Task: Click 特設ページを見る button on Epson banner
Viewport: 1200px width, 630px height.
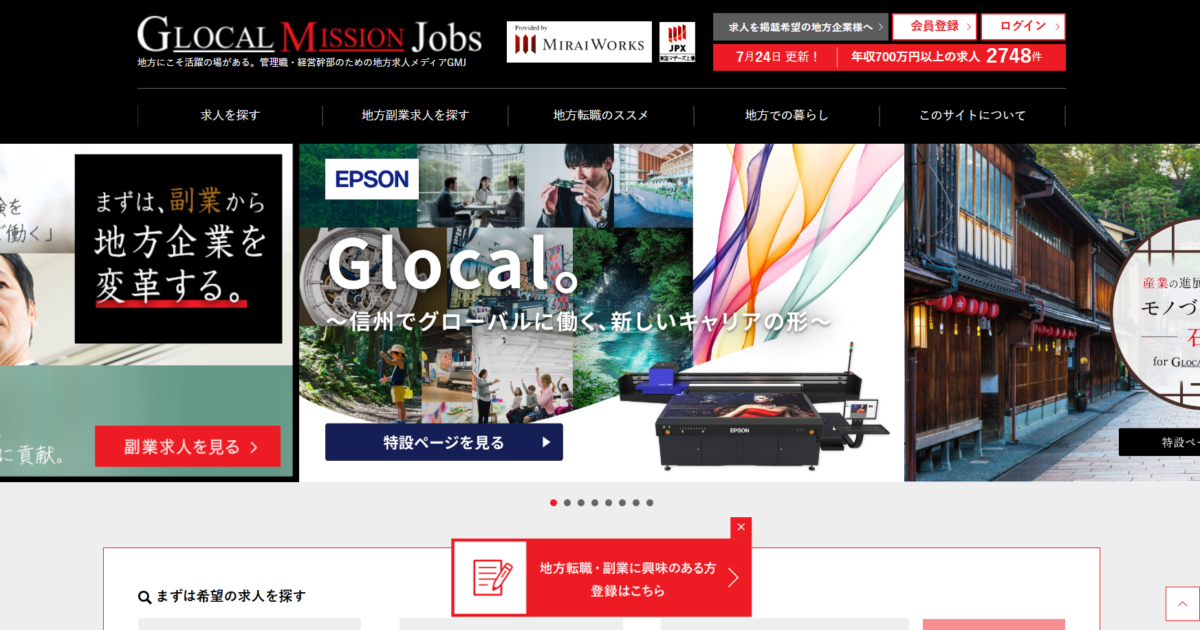Action: [444, 442]
